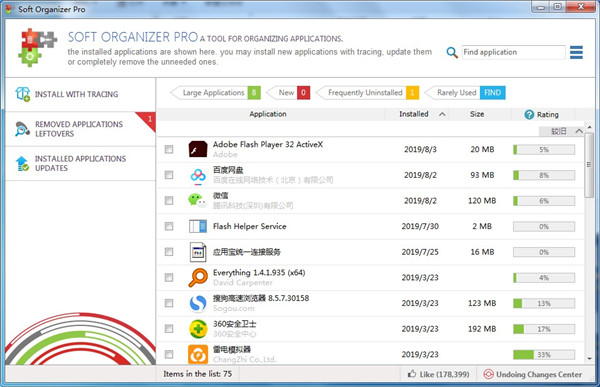600x387 pixels.
Task: Toggle the Installed column sort arrow
Action: pos(442,114)
